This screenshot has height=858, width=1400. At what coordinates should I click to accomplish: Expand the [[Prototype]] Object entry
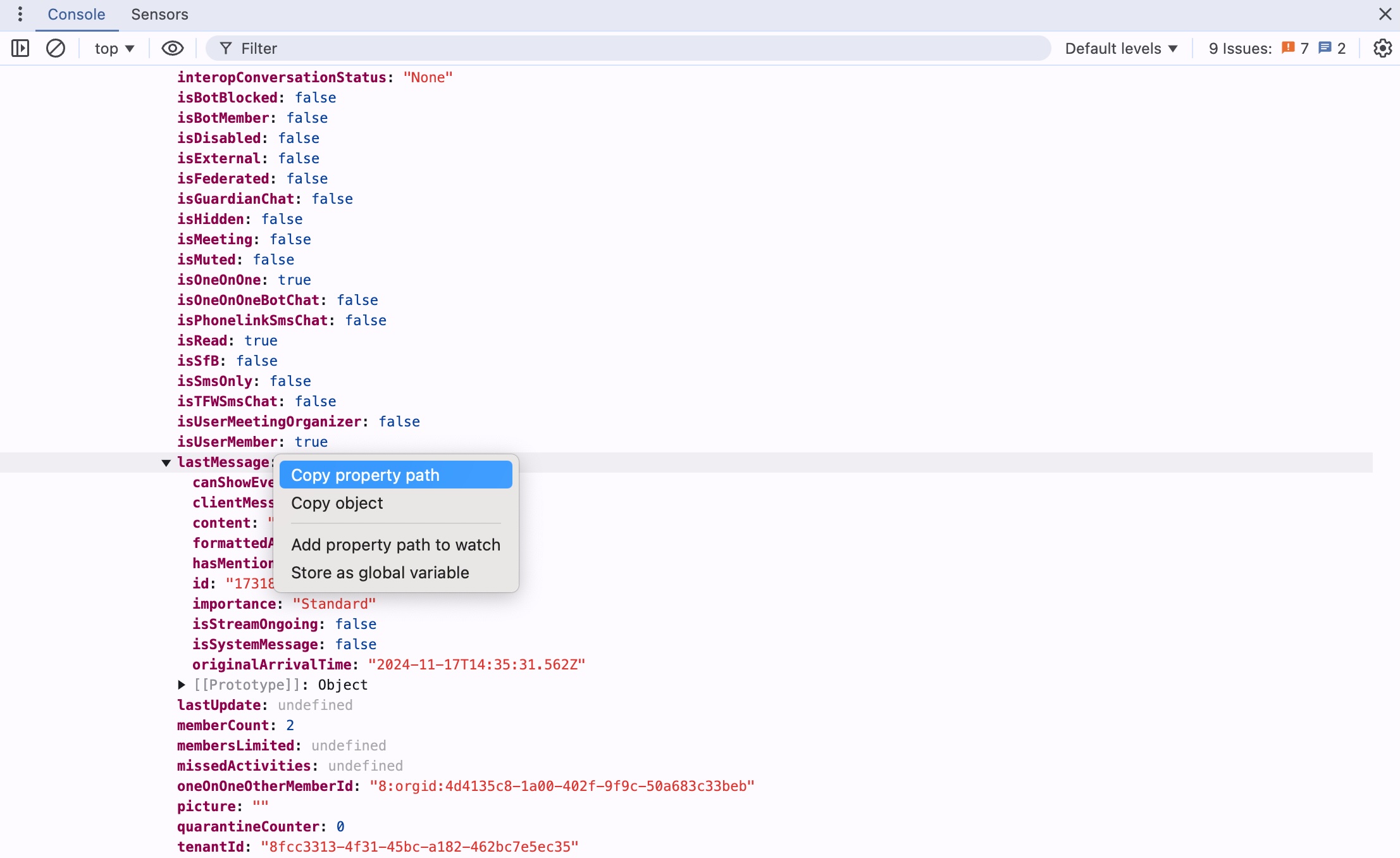pos(182,685)
